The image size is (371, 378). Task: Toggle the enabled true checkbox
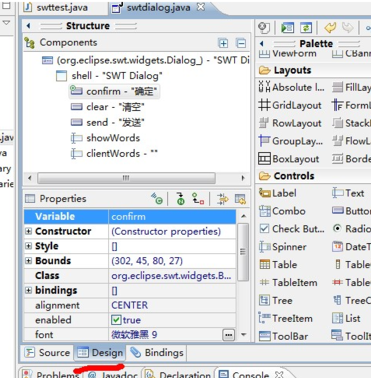pyautogui.click(x=116, y=320)
